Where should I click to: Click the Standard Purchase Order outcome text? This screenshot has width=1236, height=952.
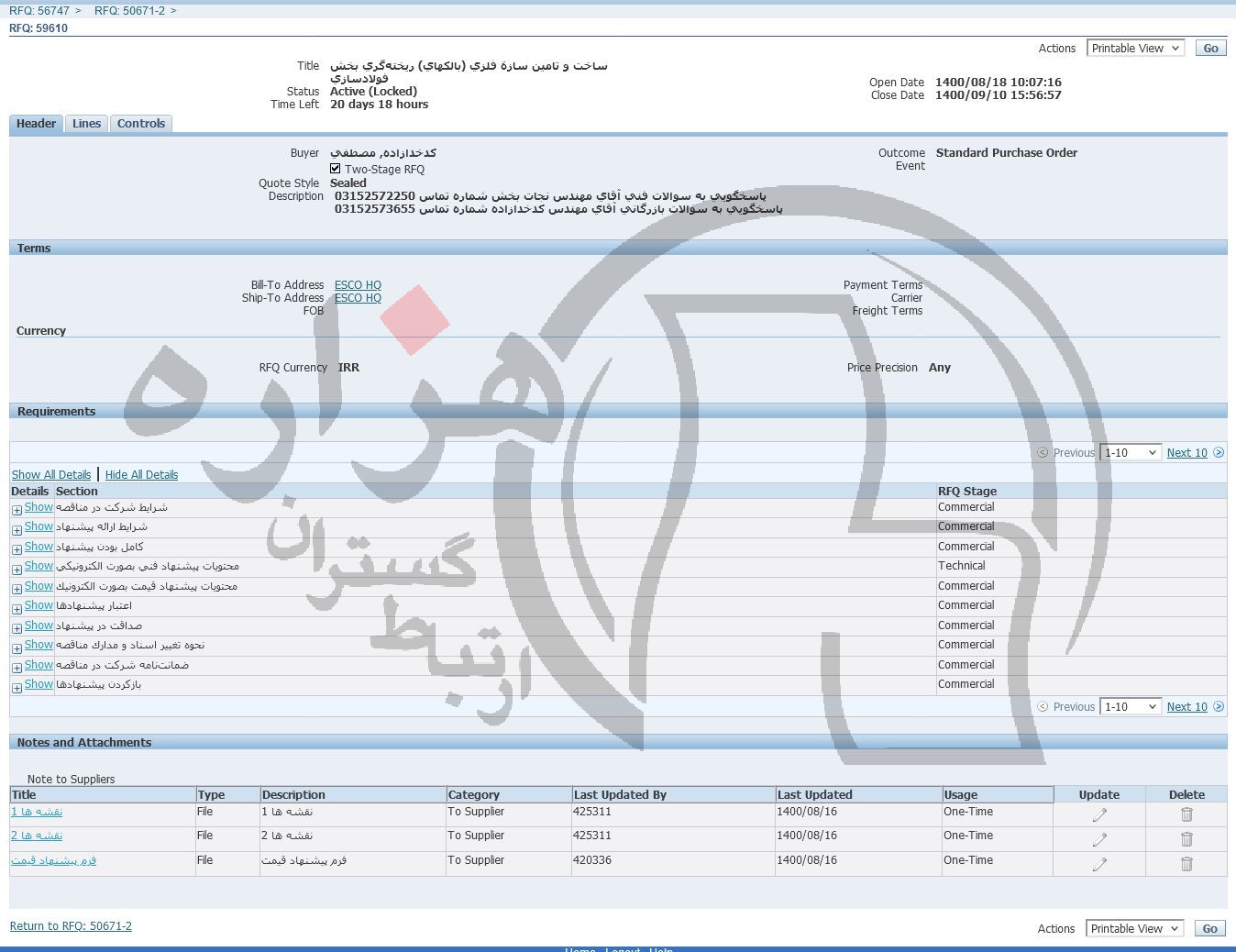(x=1007, y=153)
